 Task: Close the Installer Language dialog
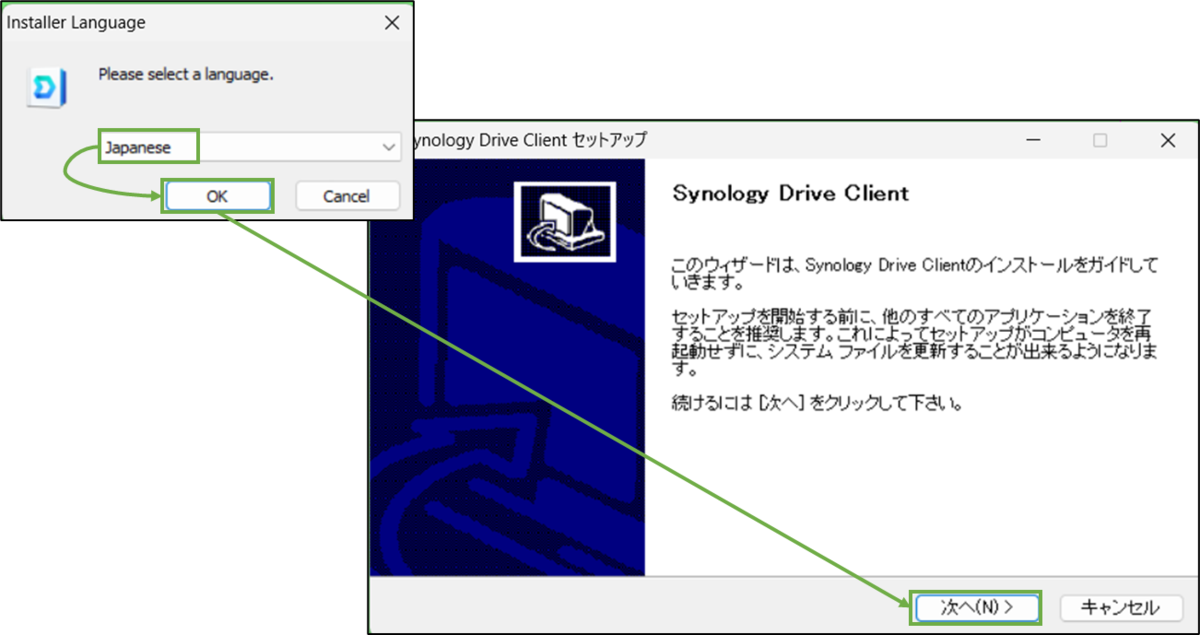pos(391,22)
